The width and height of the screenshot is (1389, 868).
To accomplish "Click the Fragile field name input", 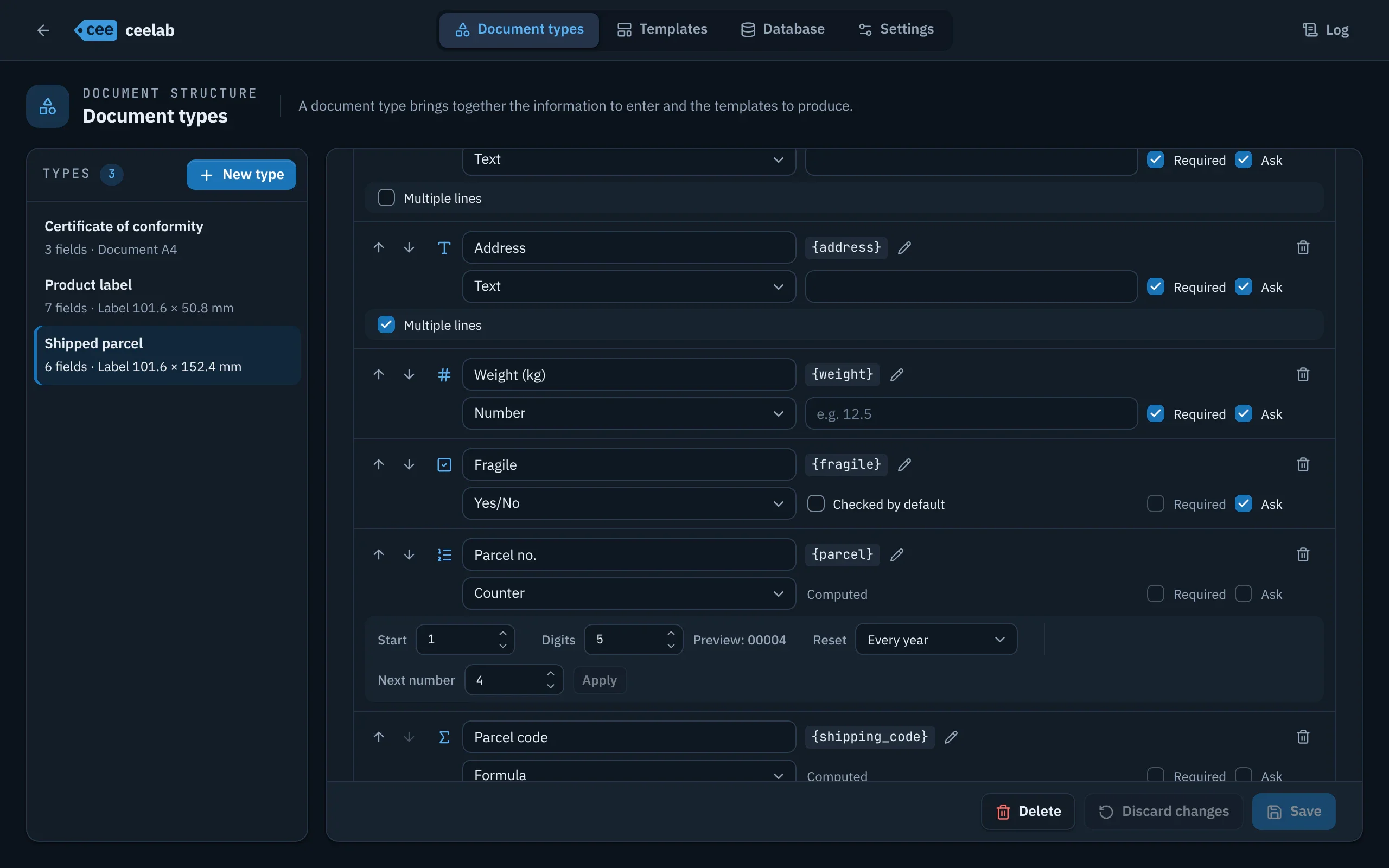I will 629,464.
